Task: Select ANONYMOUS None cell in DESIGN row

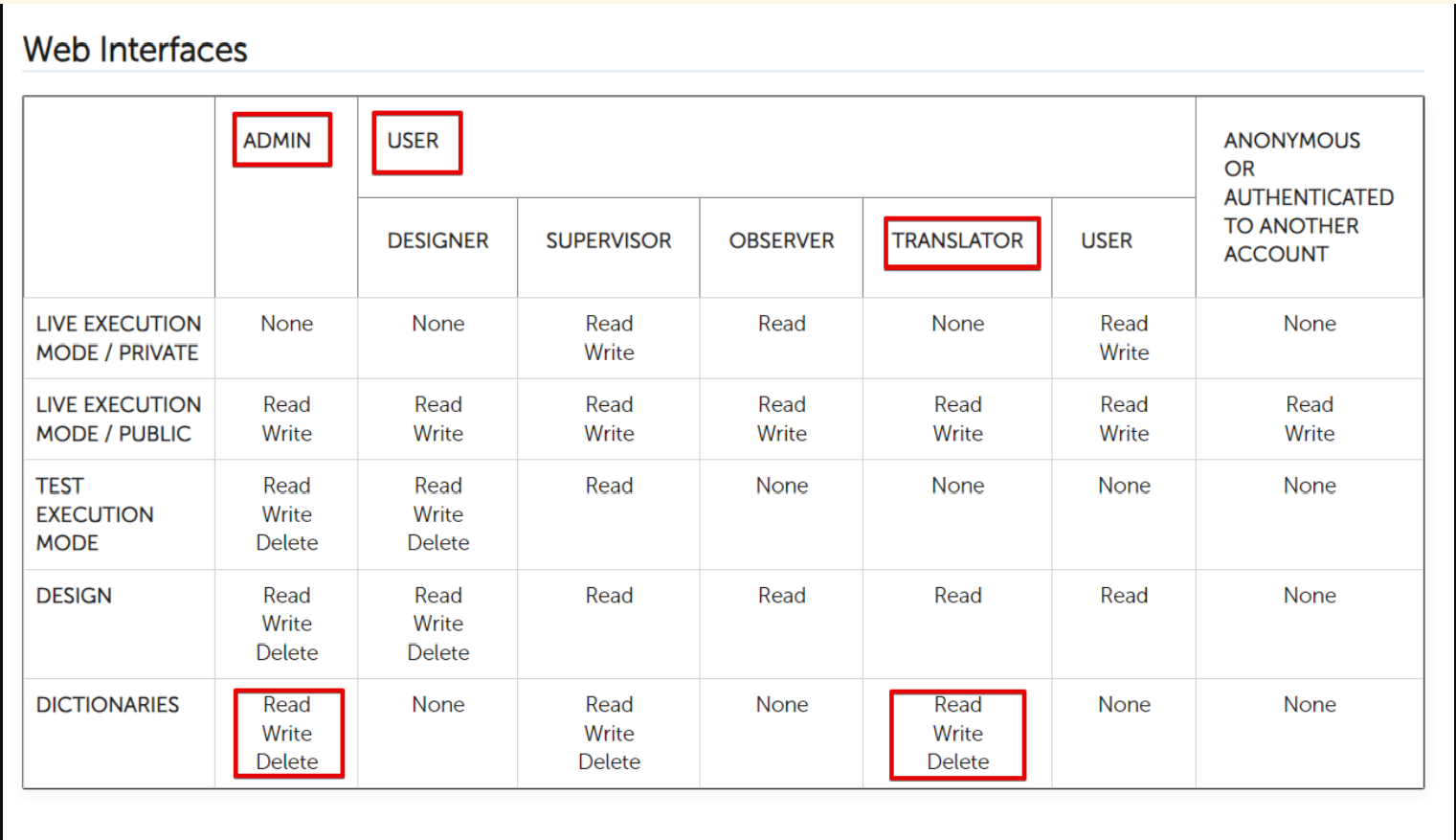Action: click(1310, 596)
